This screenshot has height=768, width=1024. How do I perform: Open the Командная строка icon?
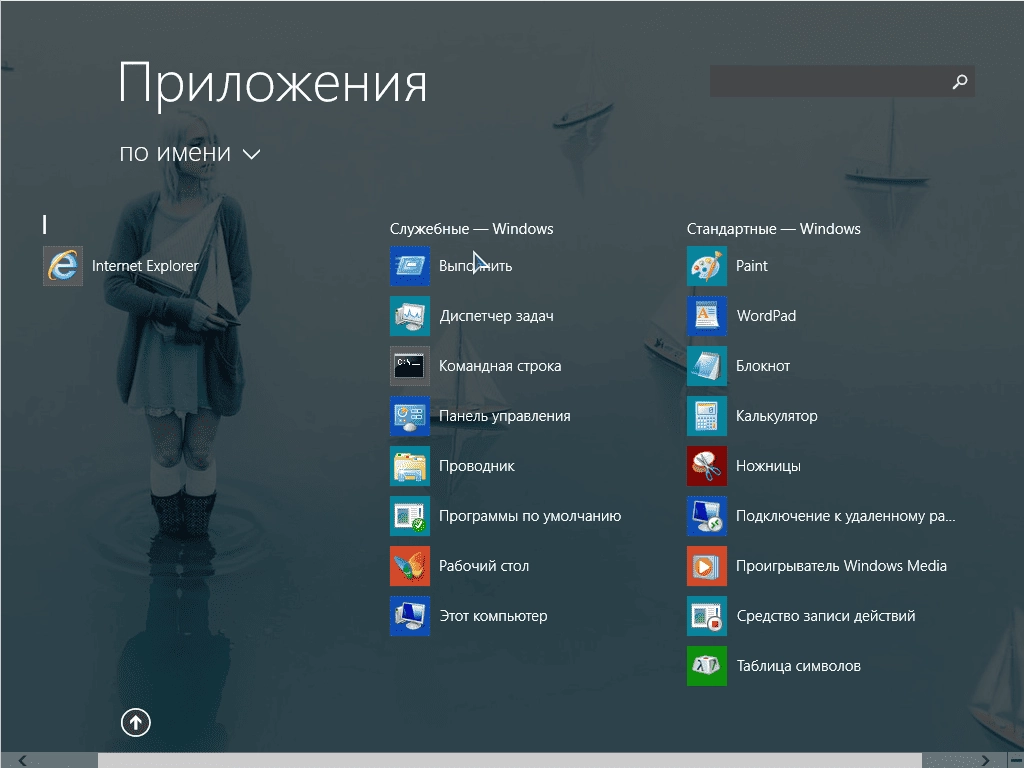pos(409,366)
